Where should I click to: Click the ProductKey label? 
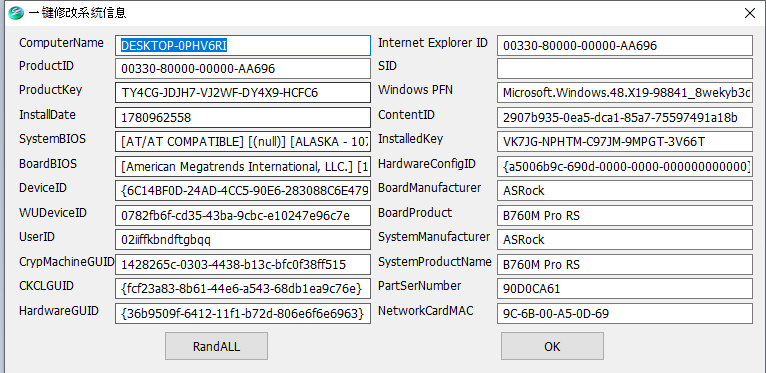click(50, 90)
